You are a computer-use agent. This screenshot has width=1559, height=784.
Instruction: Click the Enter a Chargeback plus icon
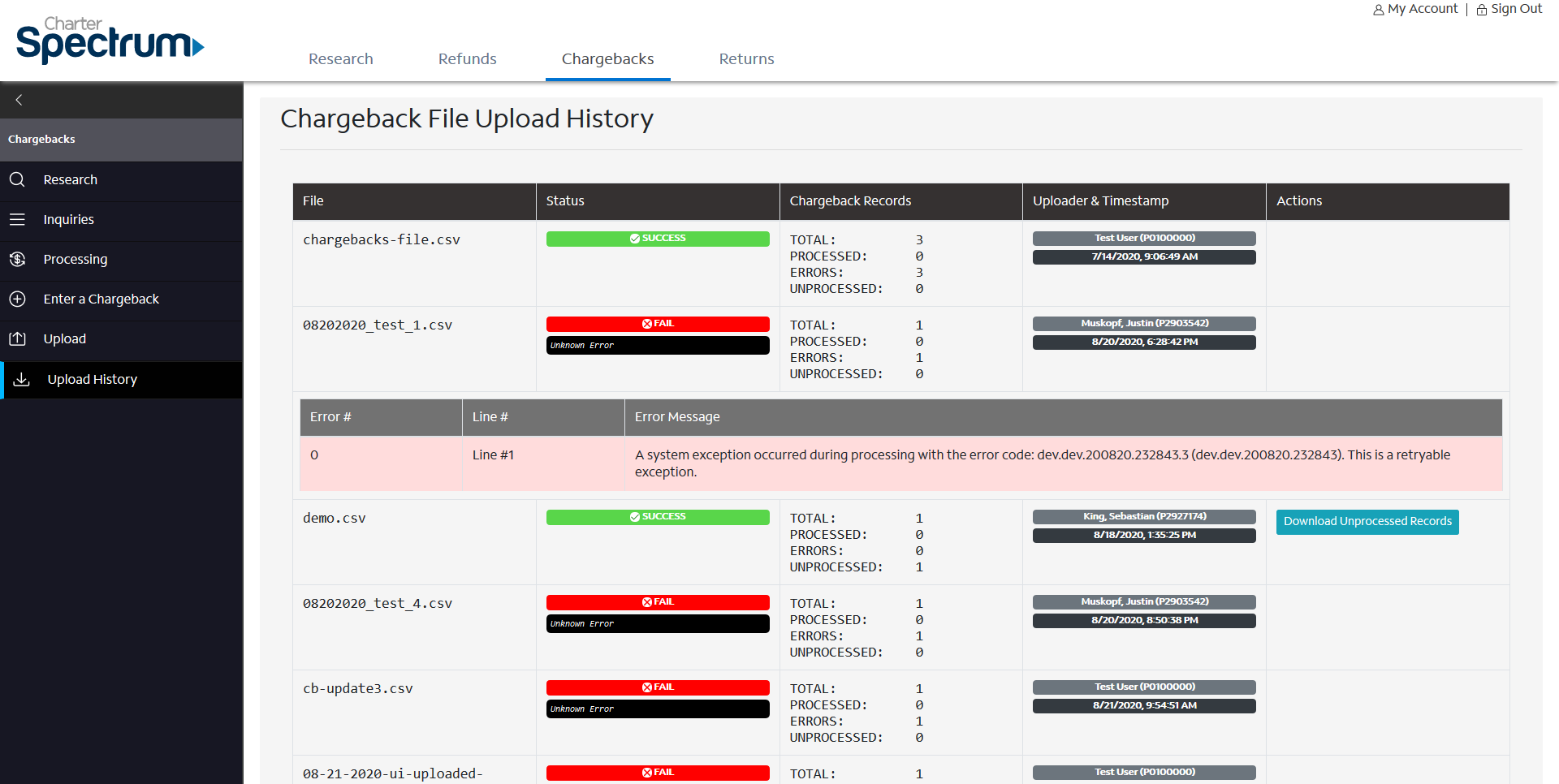(17, 299)
